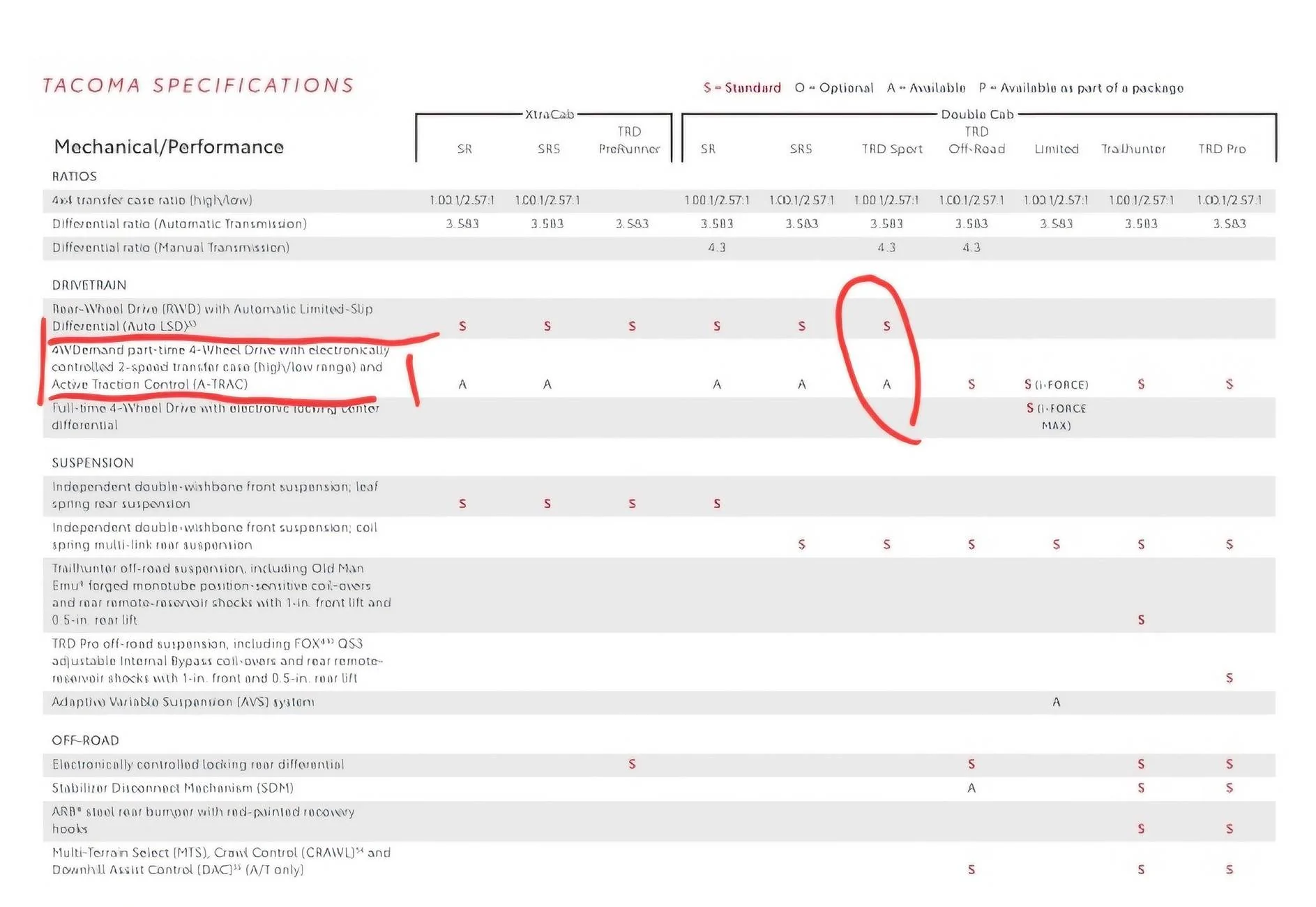Click the 4WDemand part-time 4-Wheel Drive row label
The height and width of the screenshot is (907, 1316).
point(220,367)
